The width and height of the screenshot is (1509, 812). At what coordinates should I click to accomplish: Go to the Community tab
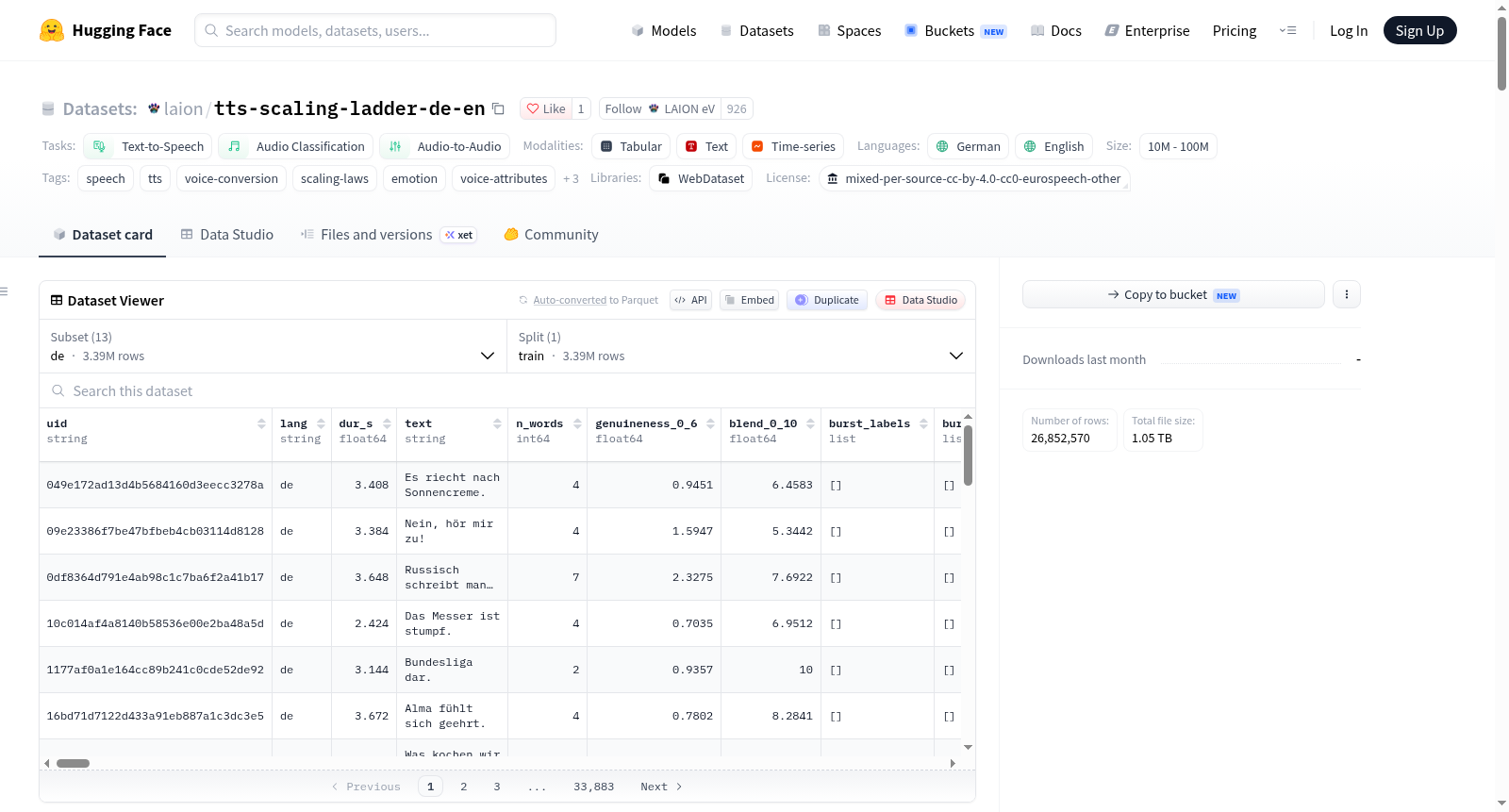pyautogui.click(x=551, y=235)
